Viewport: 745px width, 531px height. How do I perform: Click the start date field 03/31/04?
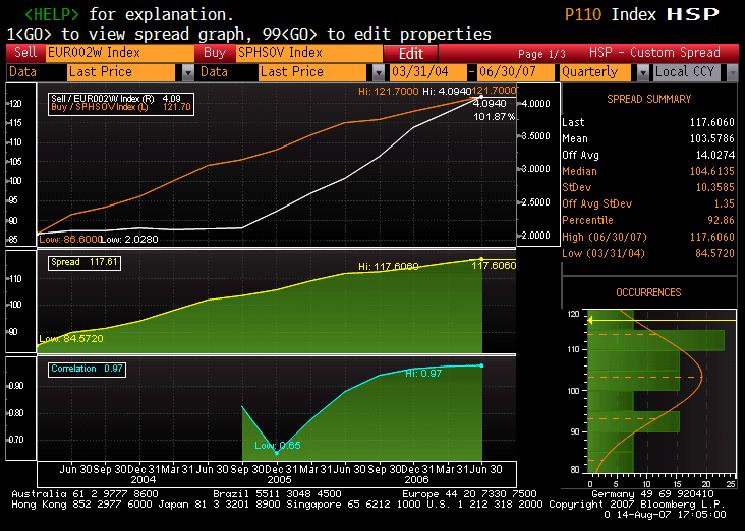coord(428,72)
